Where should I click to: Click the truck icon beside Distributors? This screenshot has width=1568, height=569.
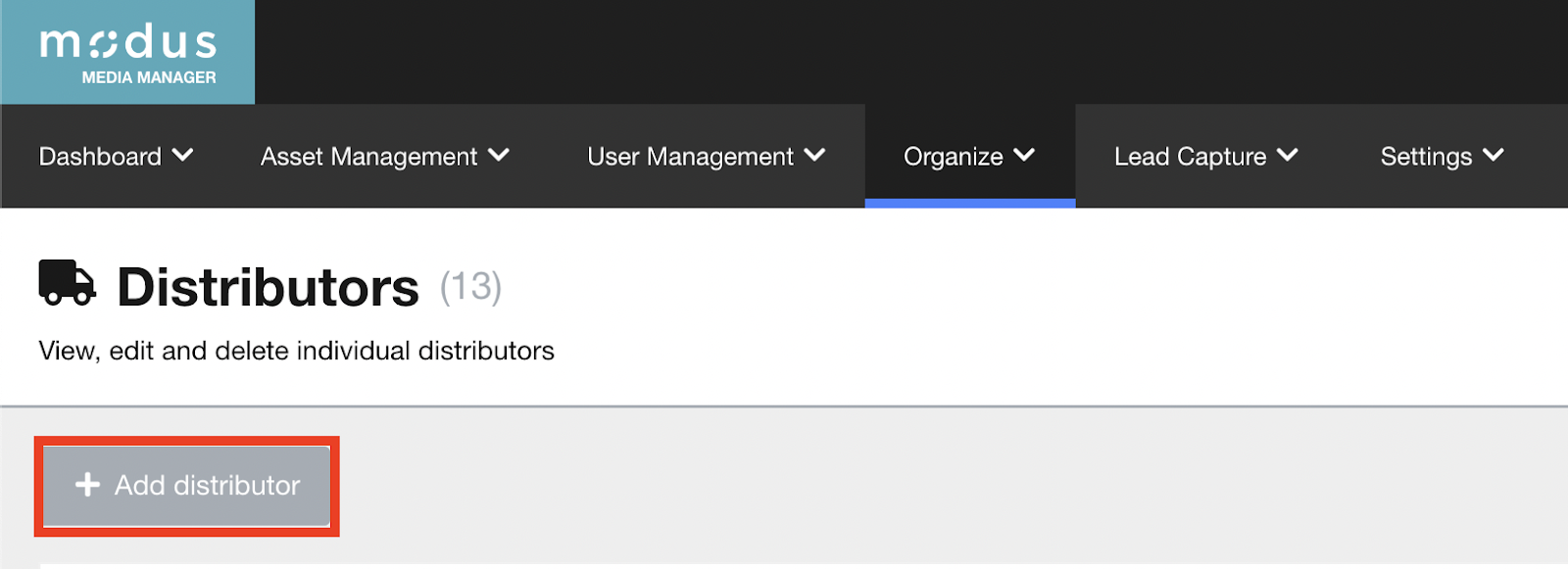(67, 283)
